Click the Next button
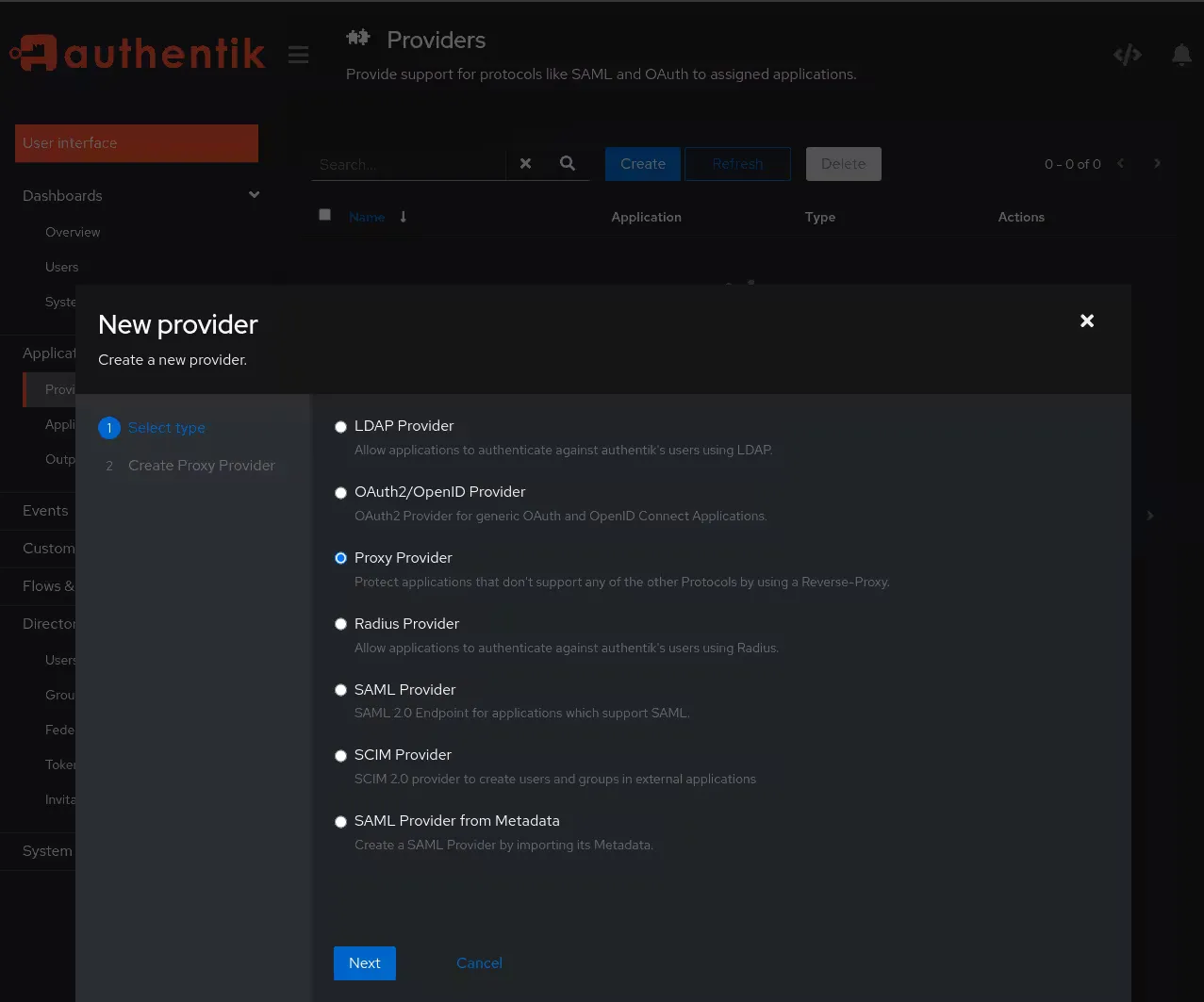The width and height of the screenshot is (1204, 1002). coord(365,963)
